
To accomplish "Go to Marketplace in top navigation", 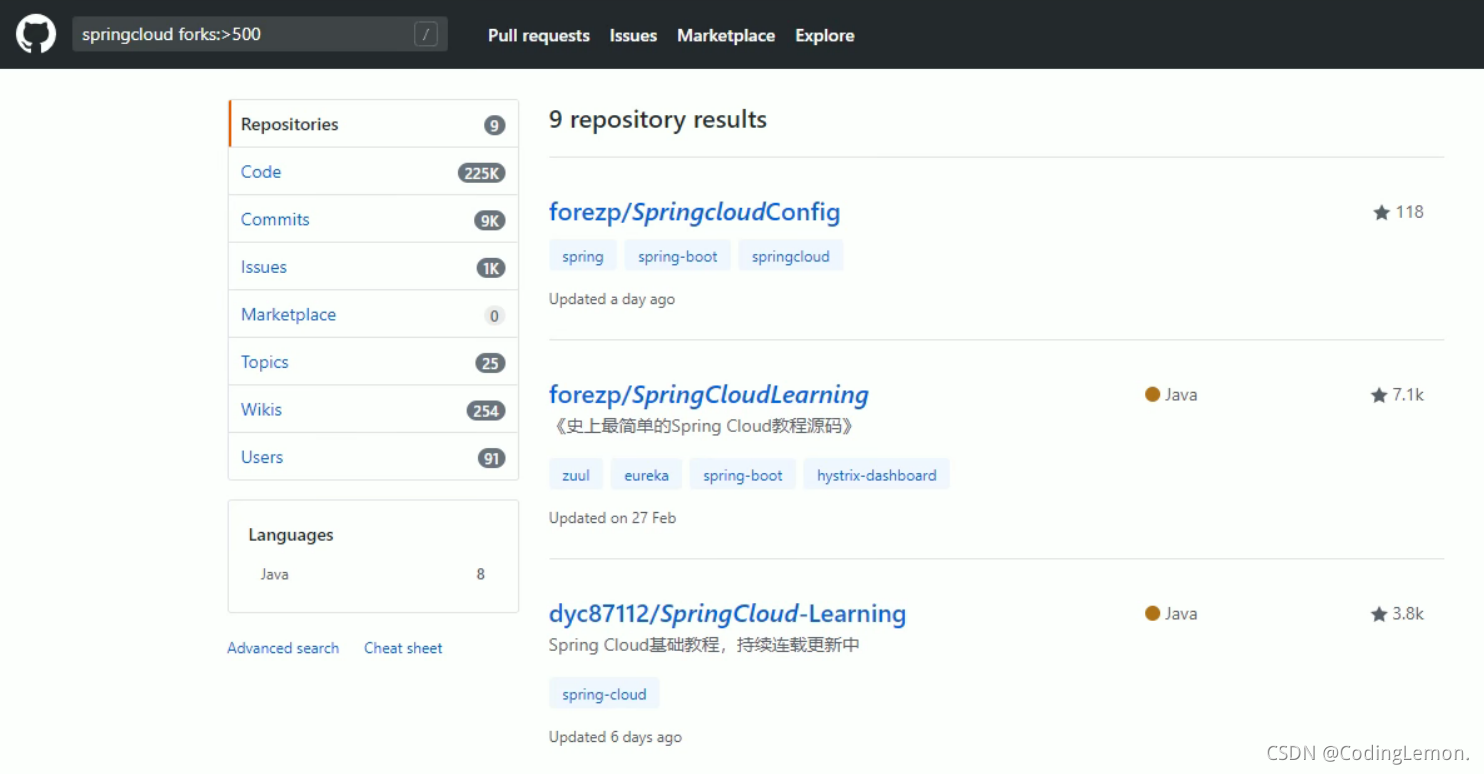I will [x=726, y=35].
